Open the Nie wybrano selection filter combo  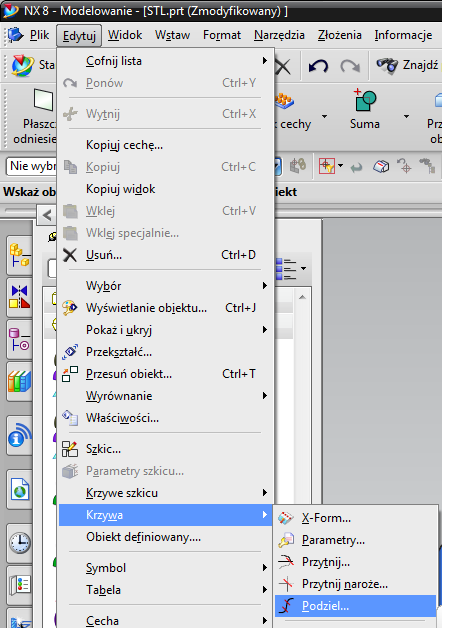coord(32,166)
